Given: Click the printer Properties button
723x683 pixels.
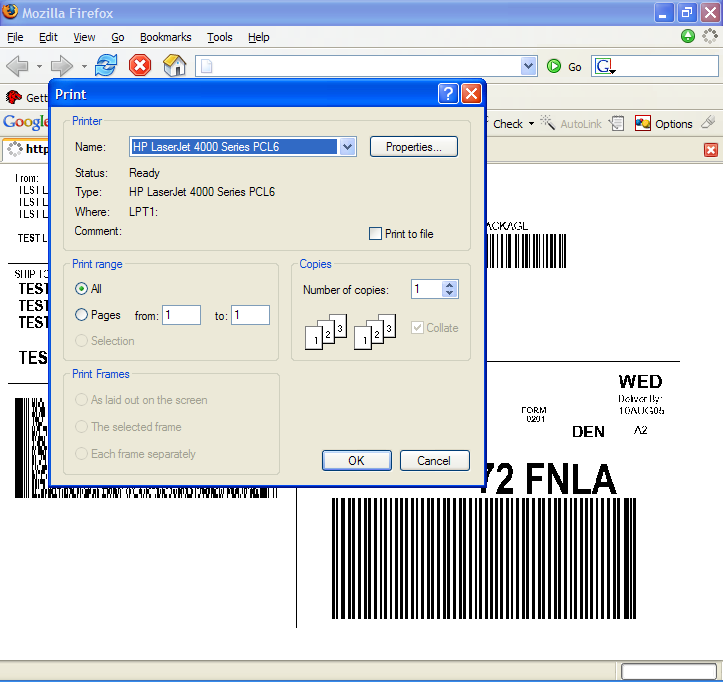Looking at the screenshot, I should (413, 147).
